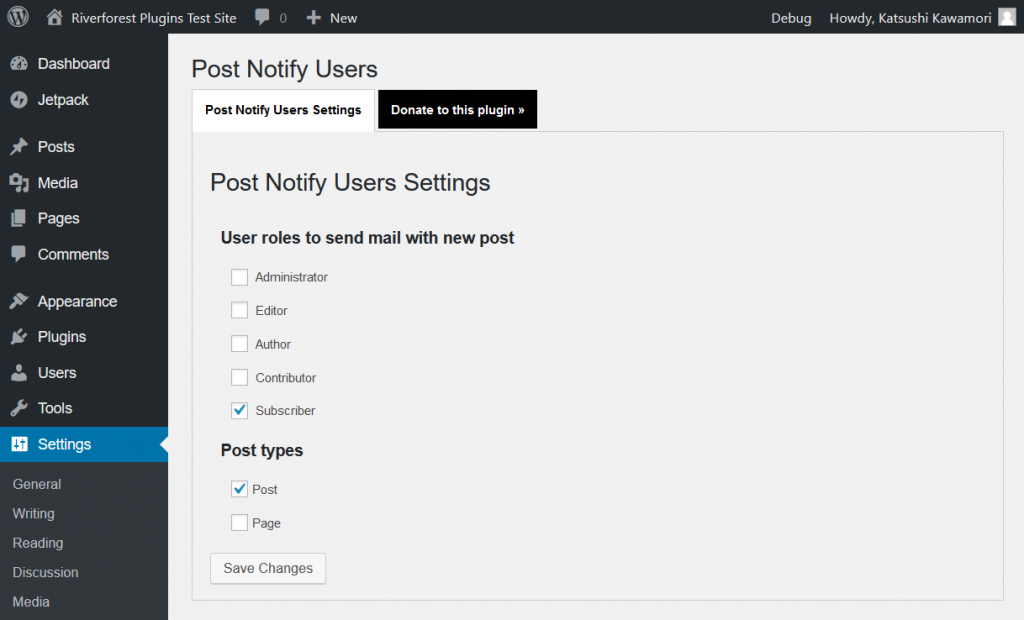Open the Donate to this plugin tab
This screenshot has width=1024, height=620.
pos(457,110)
